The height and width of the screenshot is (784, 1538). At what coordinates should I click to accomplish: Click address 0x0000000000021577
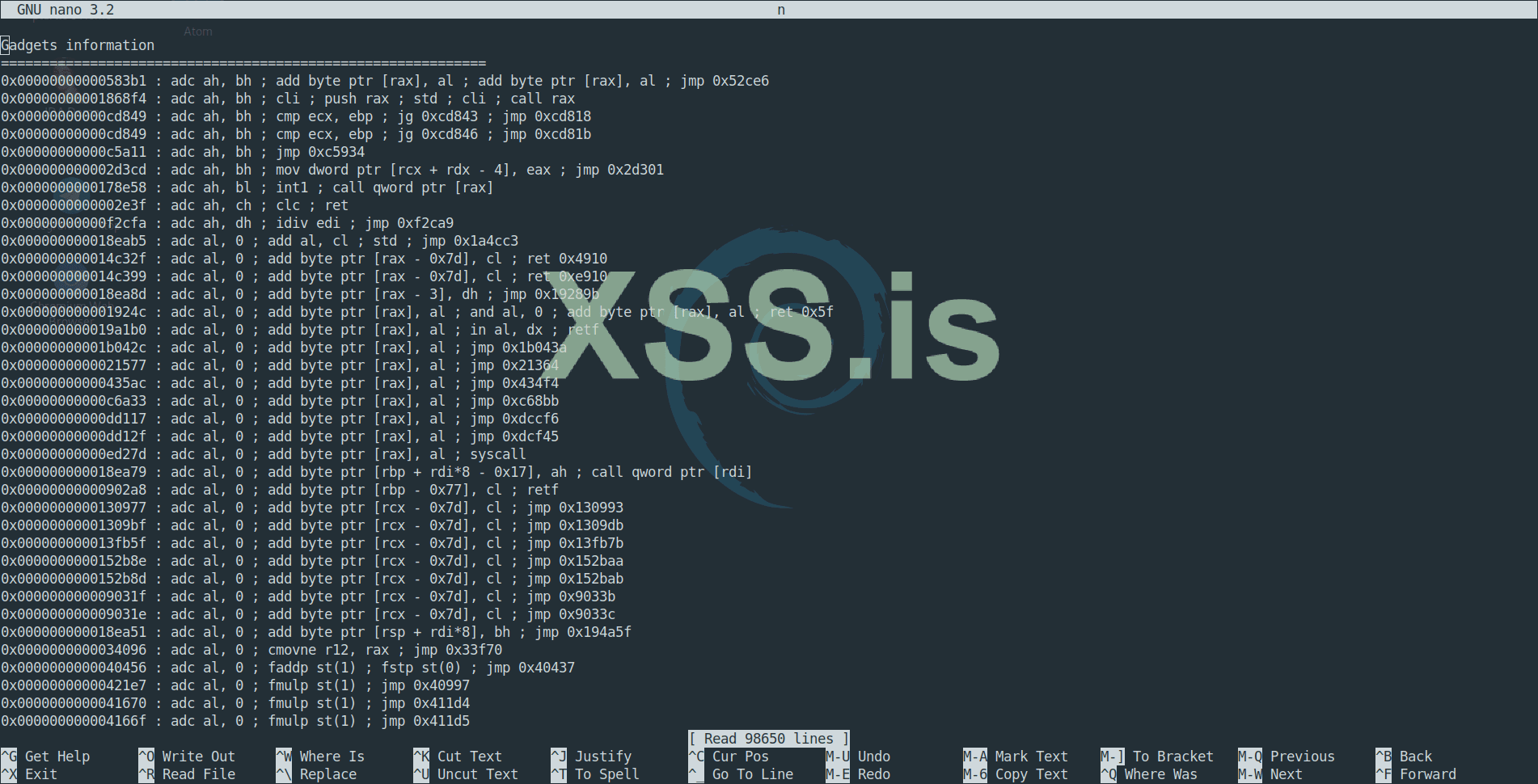click(74, 365)
